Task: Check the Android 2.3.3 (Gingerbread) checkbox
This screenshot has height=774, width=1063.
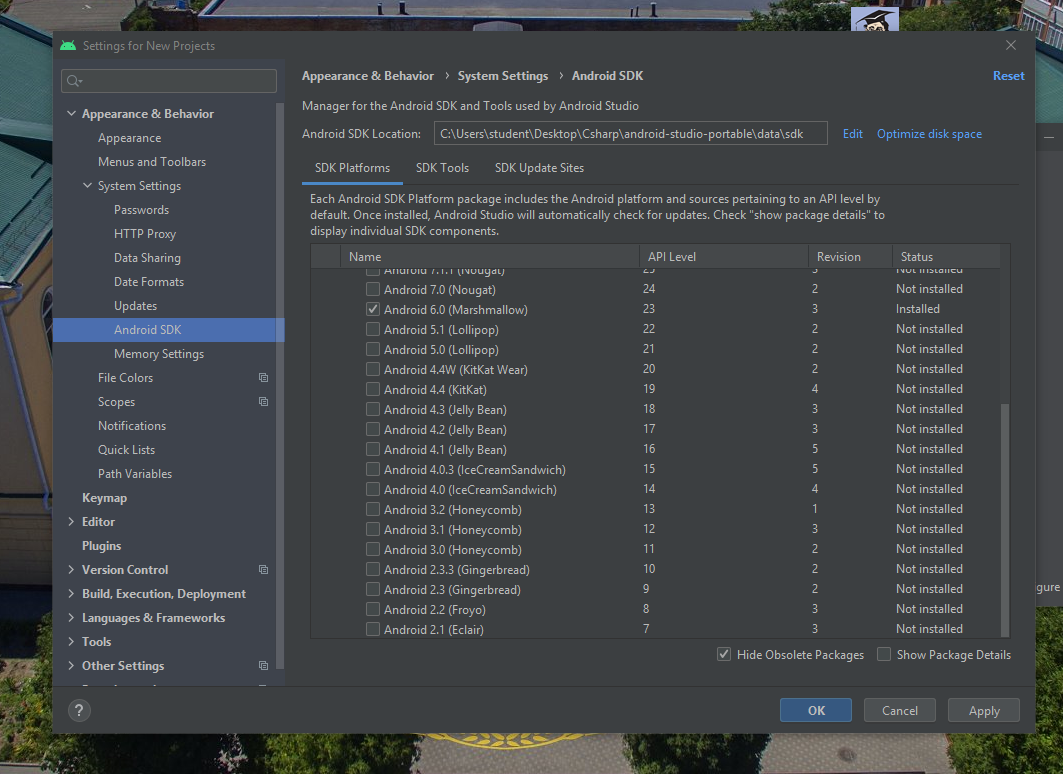Action: [373, 569]
